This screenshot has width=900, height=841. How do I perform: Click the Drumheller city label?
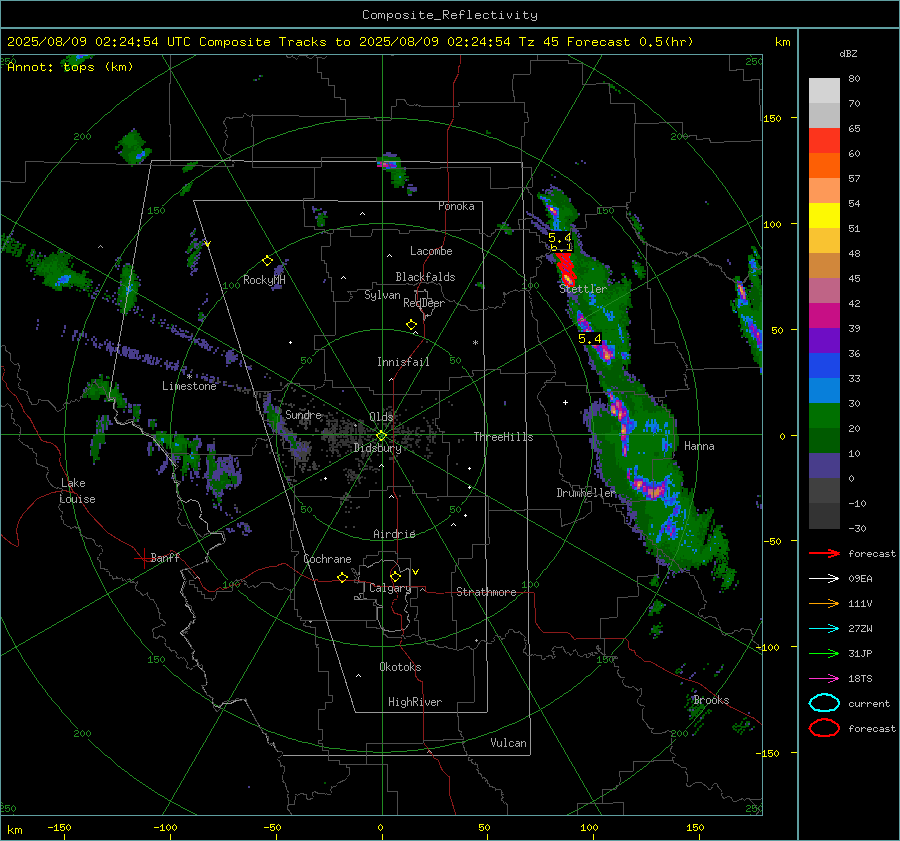(x=586, y=493)
